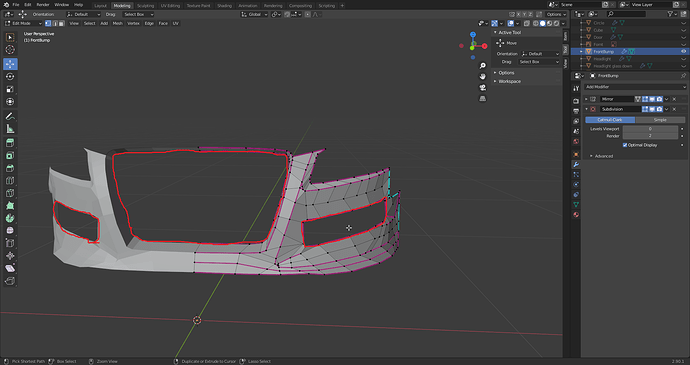Select the Select Box tool in toolbar
690x365 pixels.
coord(10,37)
